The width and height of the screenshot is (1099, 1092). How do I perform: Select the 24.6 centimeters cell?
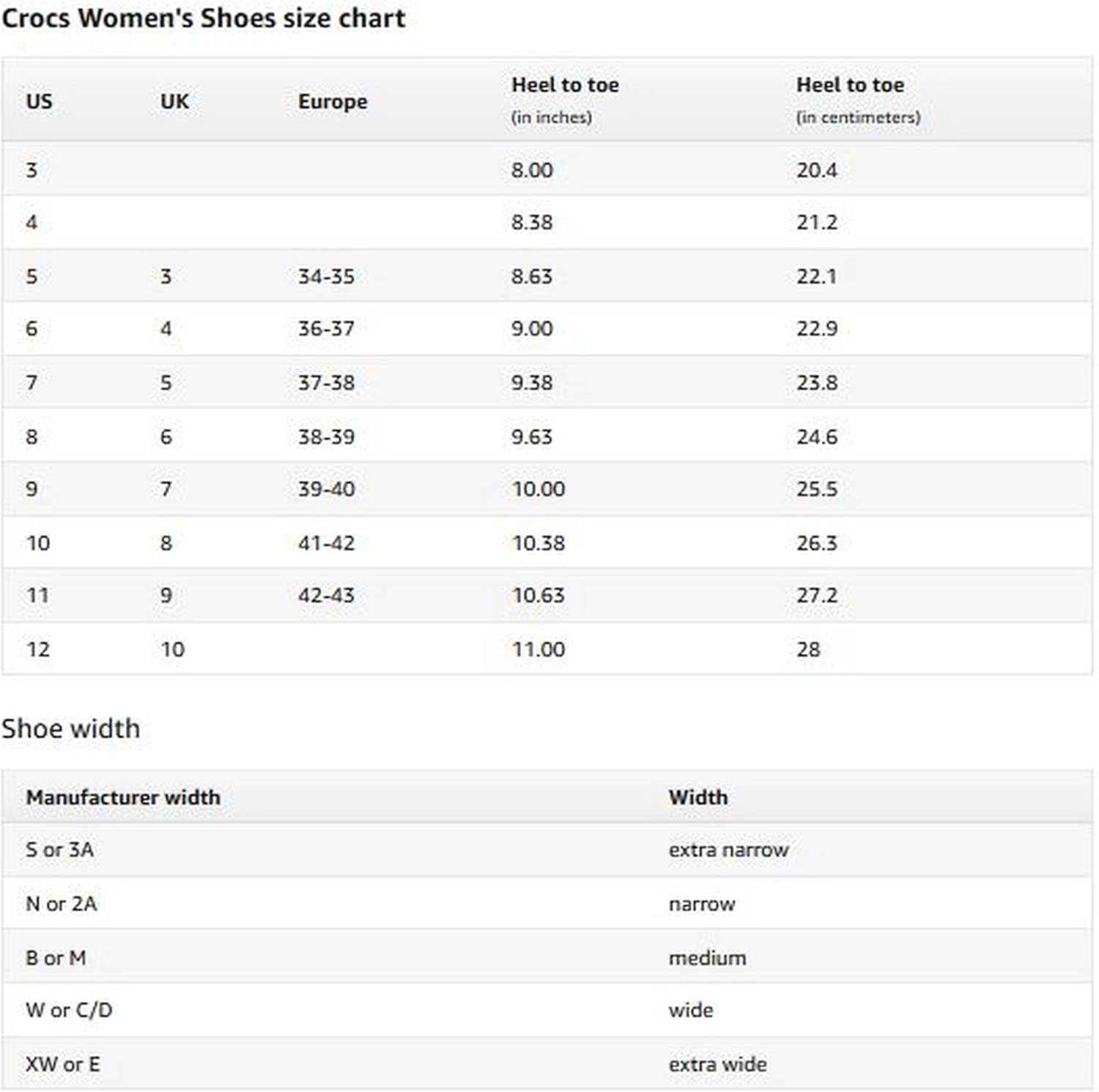coord(817,437)
